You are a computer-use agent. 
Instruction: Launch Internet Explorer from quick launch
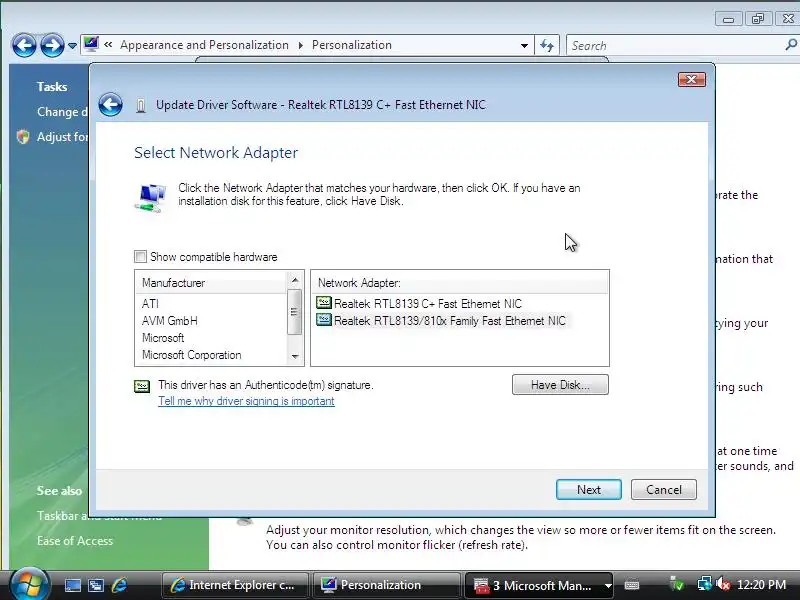click(119, 585)
